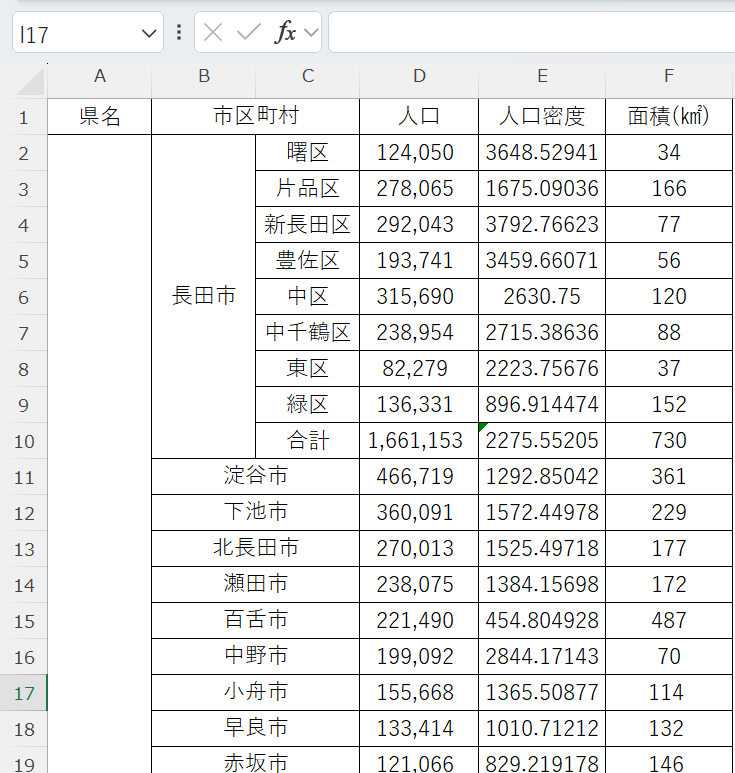Select column C header
The width and height of the screenshot is (735, 773).
[x=308, y=76]
